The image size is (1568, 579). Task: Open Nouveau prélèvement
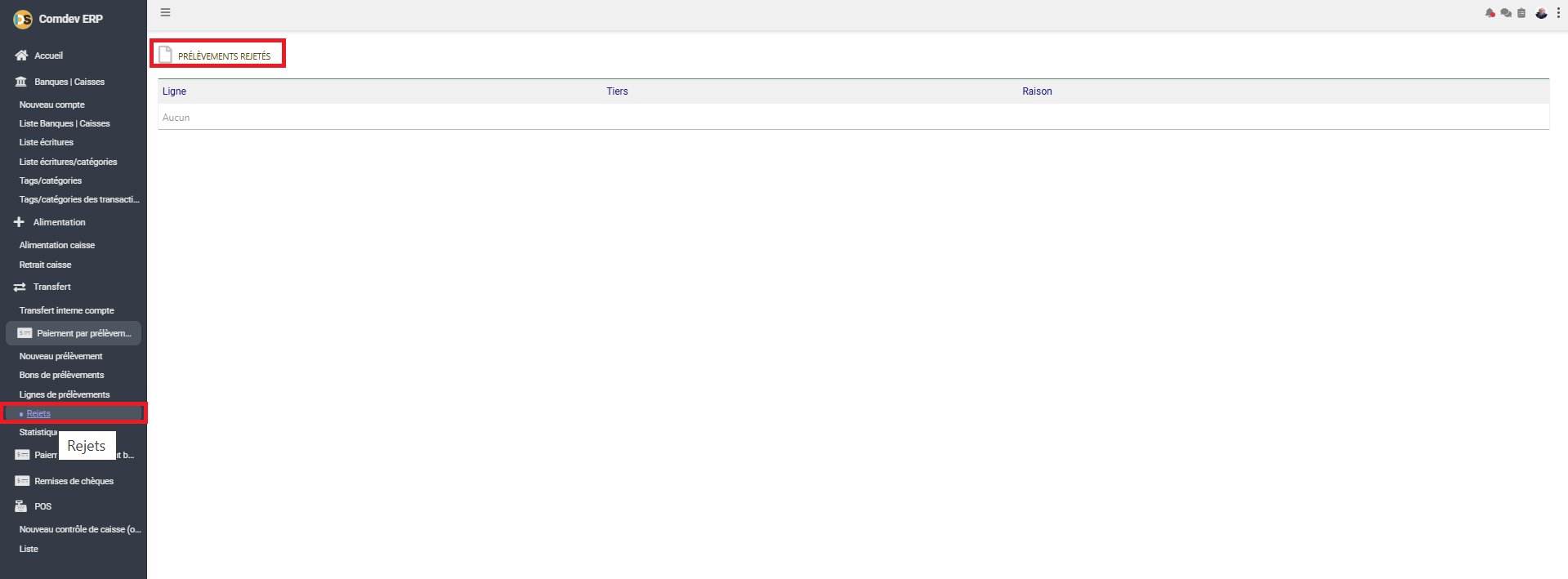tap(61, 356)
